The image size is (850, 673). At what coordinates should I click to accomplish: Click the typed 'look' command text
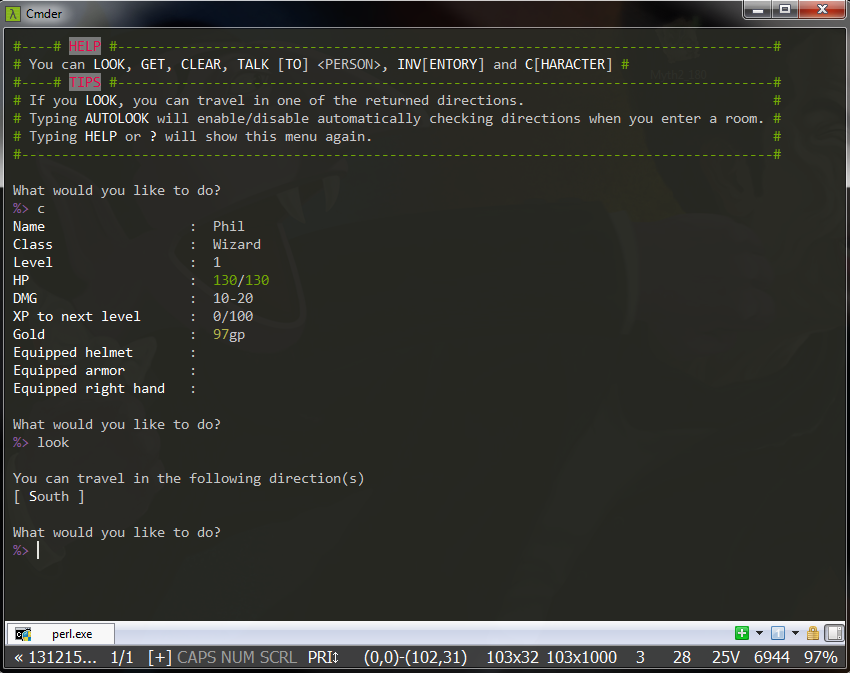point(53,443)
